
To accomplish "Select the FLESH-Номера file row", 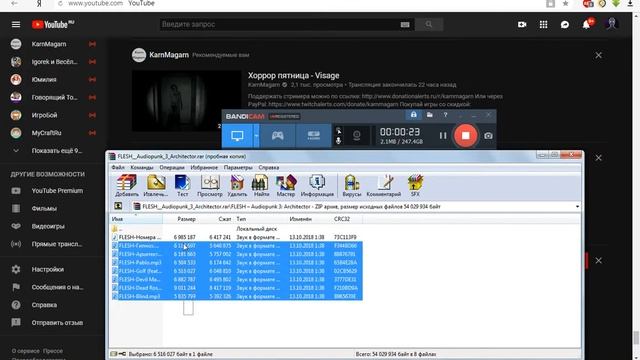I will point(236,237).
